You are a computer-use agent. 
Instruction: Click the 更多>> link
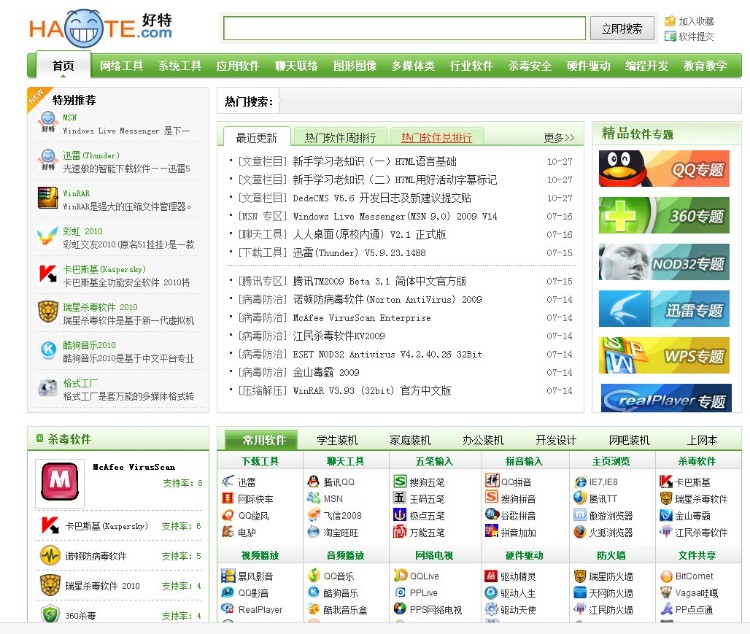tap(559, 138)
